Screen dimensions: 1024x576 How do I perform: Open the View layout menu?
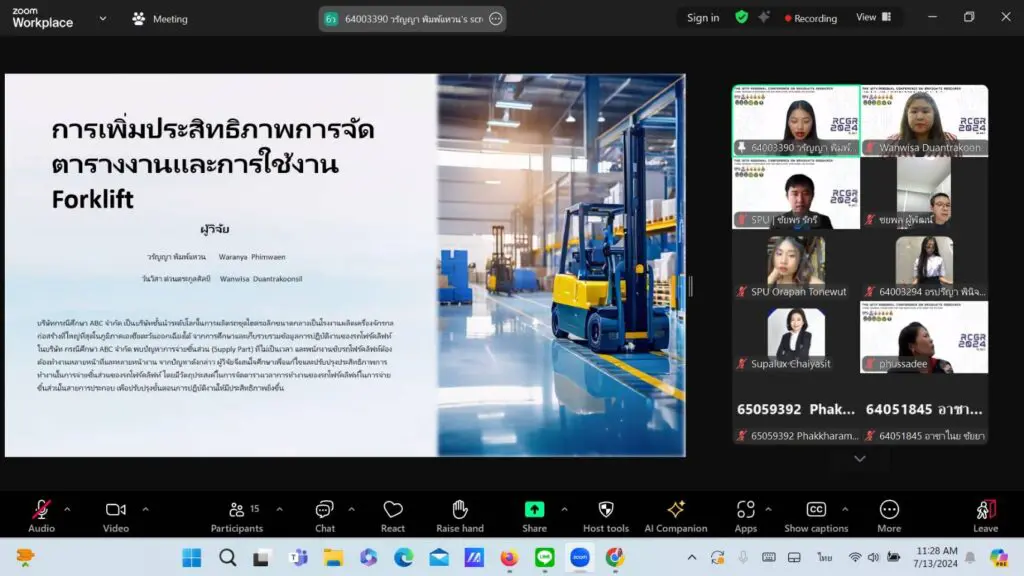873,18
